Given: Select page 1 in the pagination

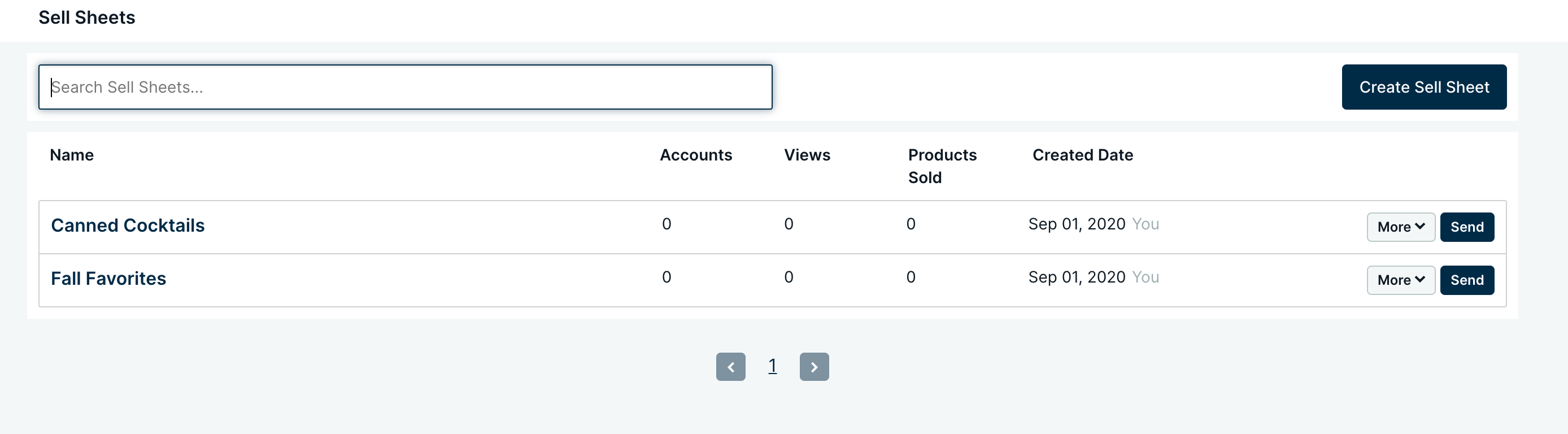Looking at the screenshot, I should coord(773,366).
